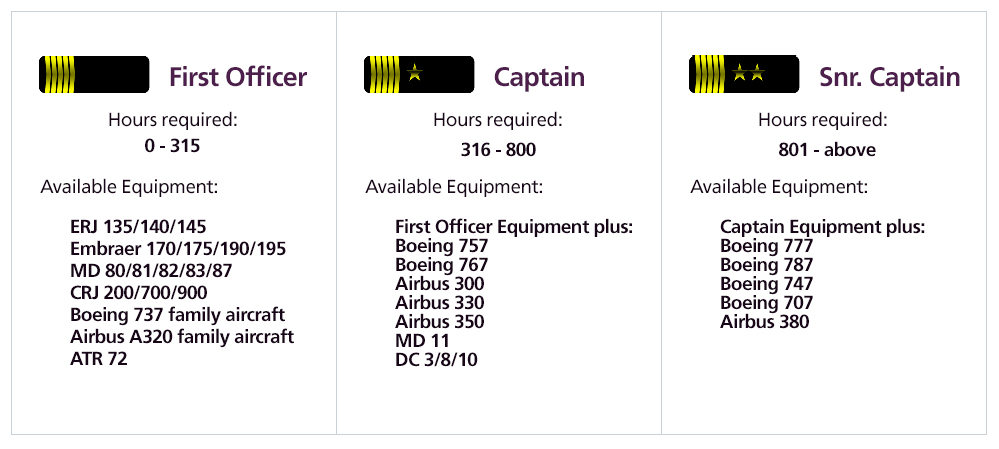Screen dimensions: 999x449
Task: Select the Captain rank heading
Action: [539, 77]
